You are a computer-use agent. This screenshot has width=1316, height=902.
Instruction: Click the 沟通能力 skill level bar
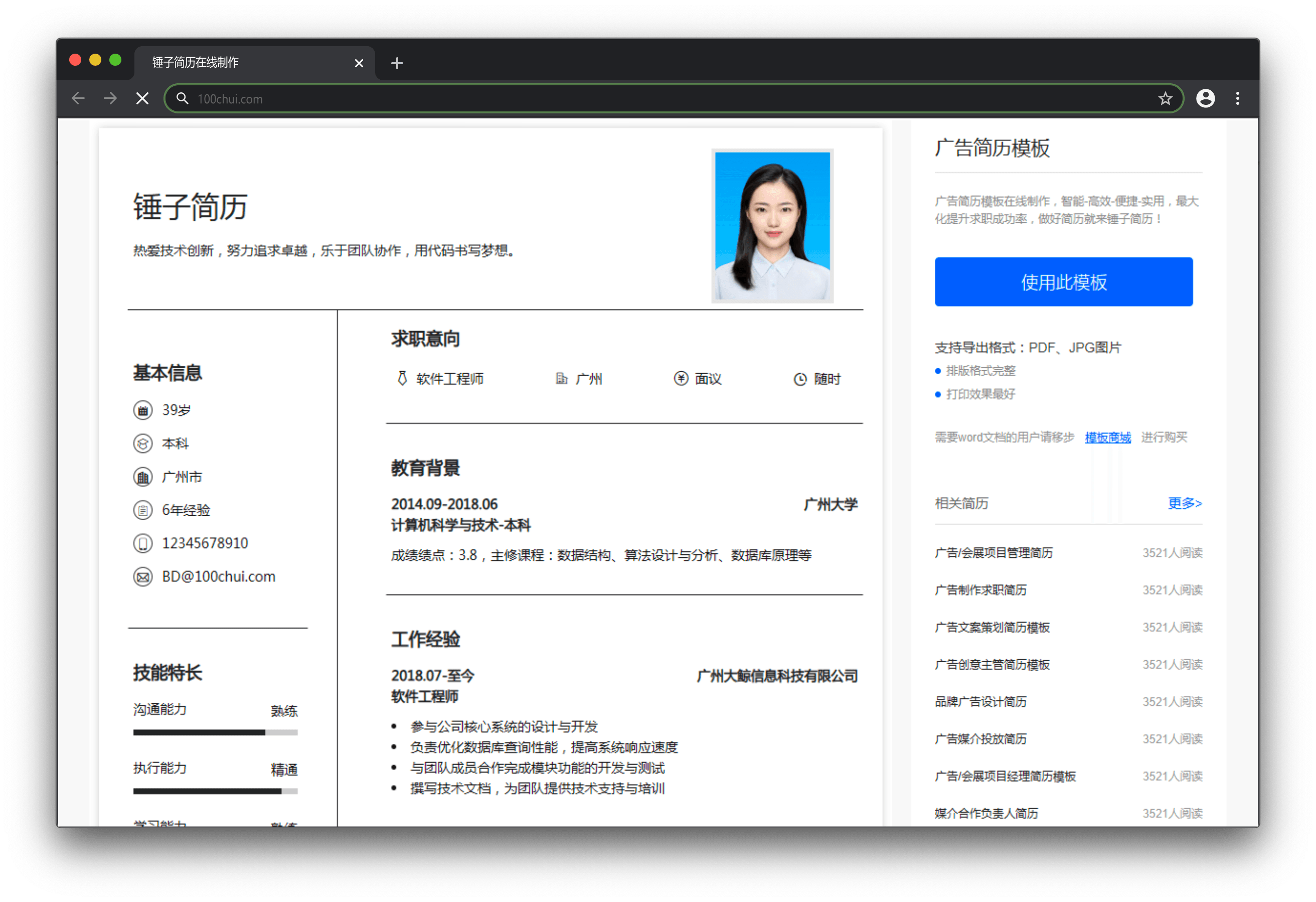215,732
